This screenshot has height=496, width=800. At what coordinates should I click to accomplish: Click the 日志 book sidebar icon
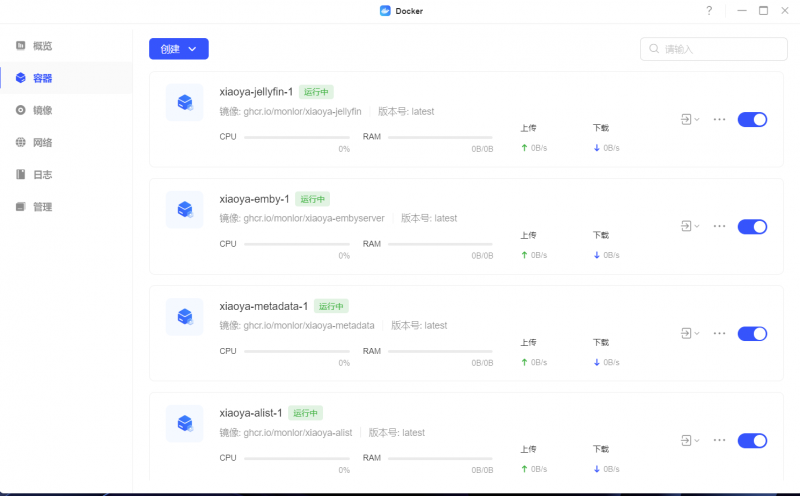click(x=20, y=174)
